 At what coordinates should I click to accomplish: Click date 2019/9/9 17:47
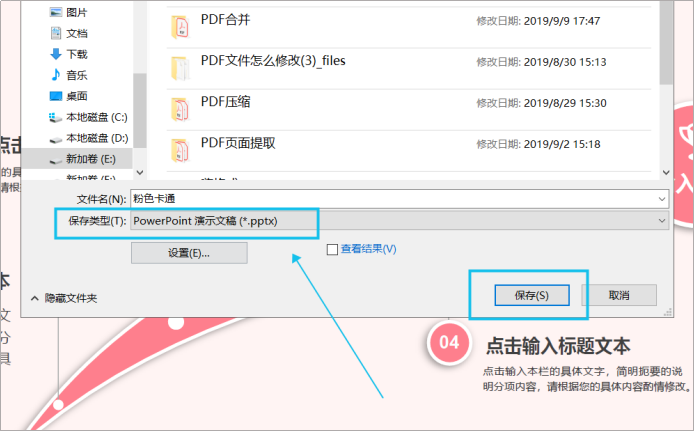click(x=562, y=21)
